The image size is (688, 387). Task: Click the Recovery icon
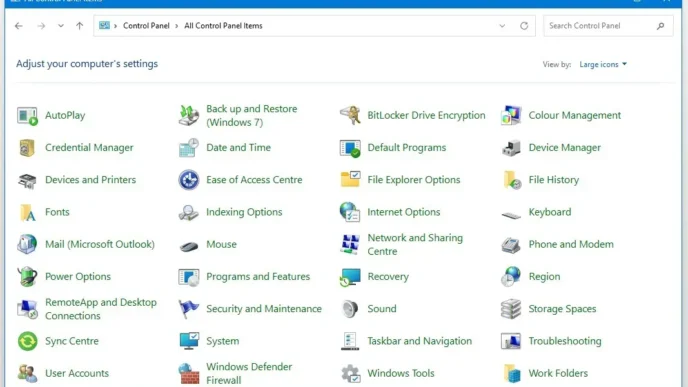click(x=350, y=277)
